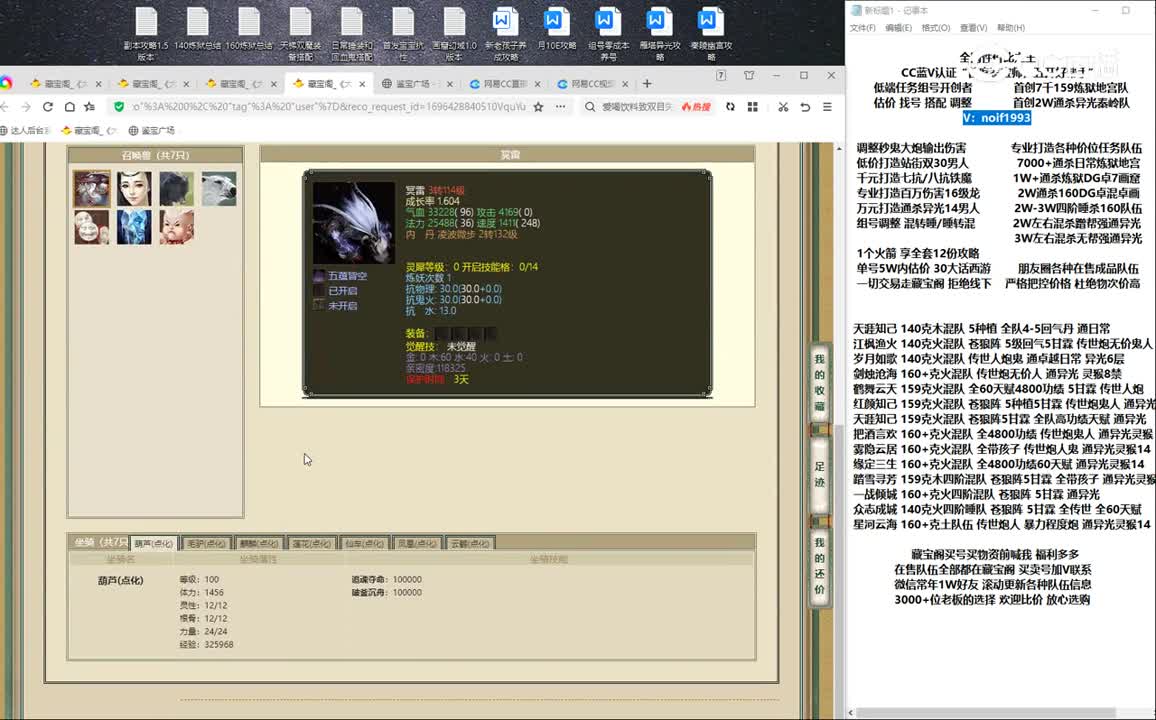Open the 足迹 side button
1156x720 pixels.
click(x=819, y=474)
